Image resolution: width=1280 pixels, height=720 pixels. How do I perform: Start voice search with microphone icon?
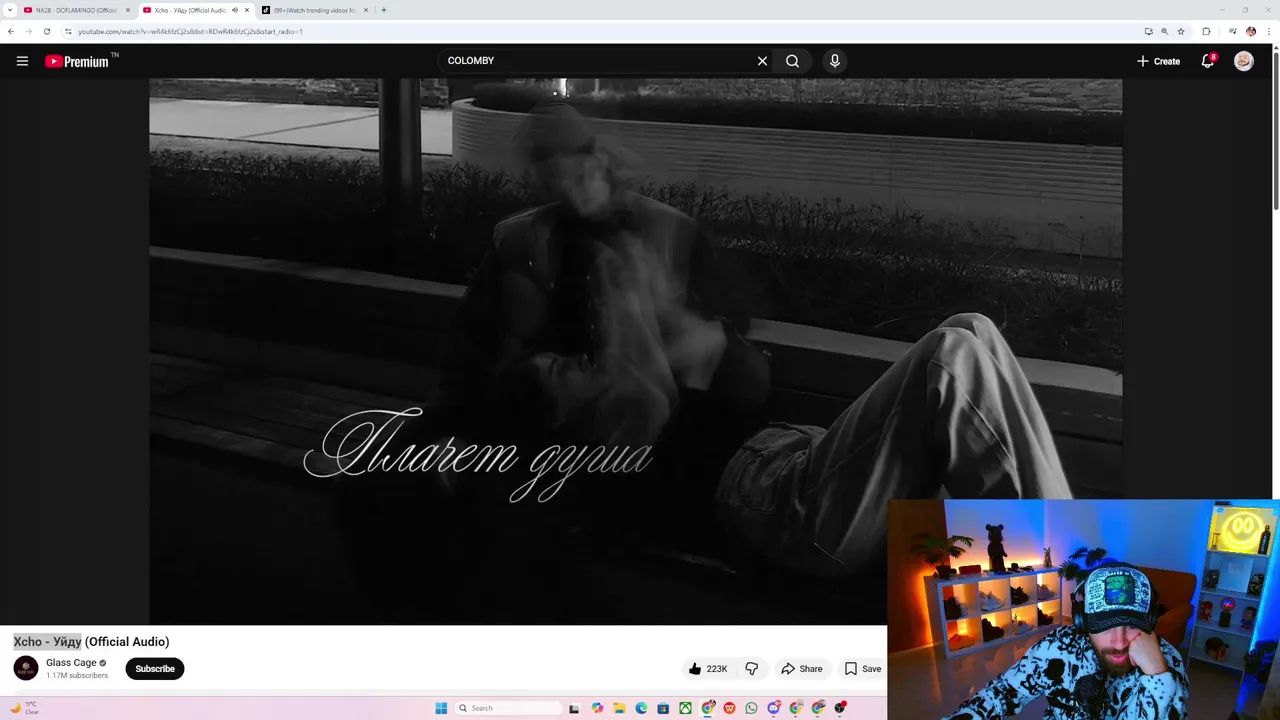[835, 61]
